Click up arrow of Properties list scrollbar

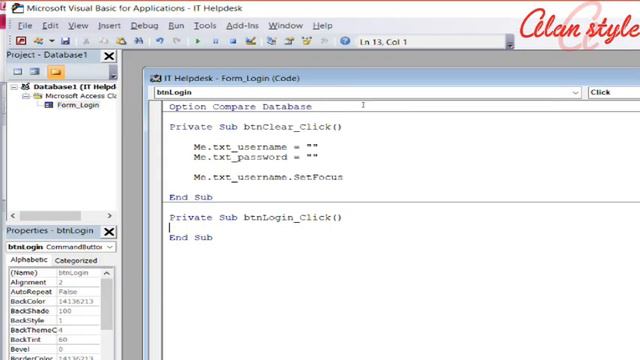(x=107, y=273)
